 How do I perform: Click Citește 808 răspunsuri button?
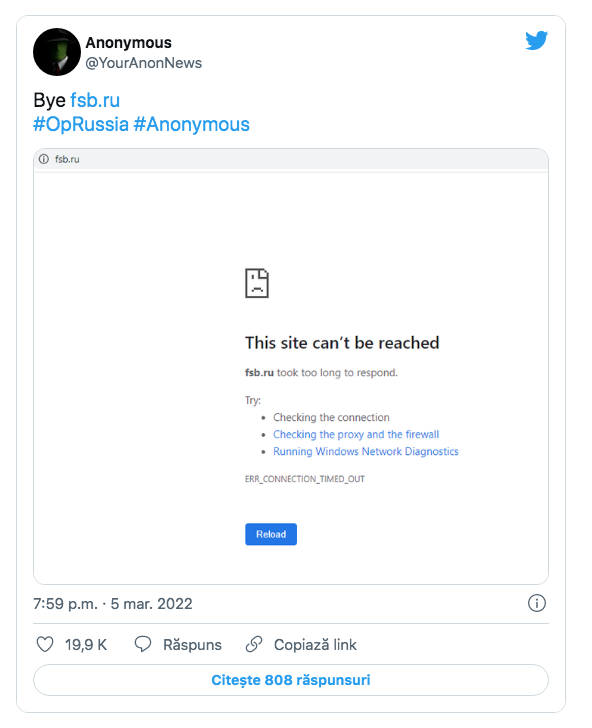291,680
